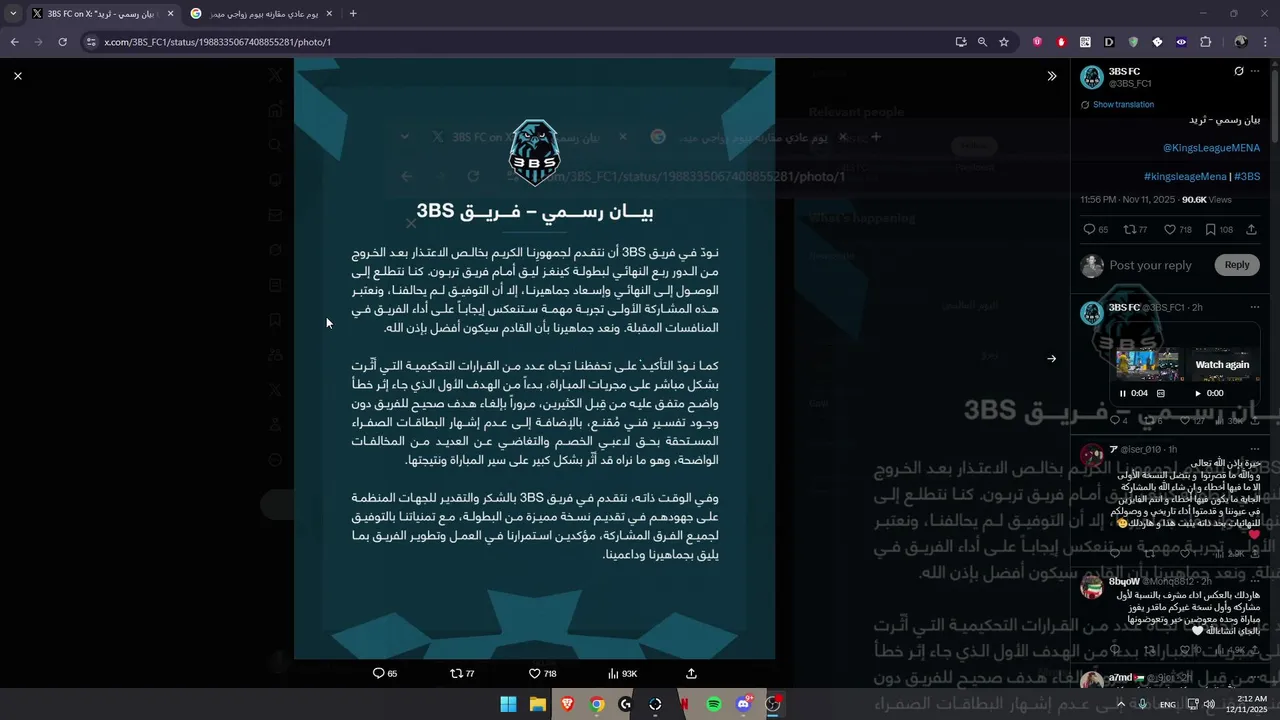This screenshot has width=1280, height=720.
Task: Like the photo with heart icon below image
Action: click(x=535, y=674)
